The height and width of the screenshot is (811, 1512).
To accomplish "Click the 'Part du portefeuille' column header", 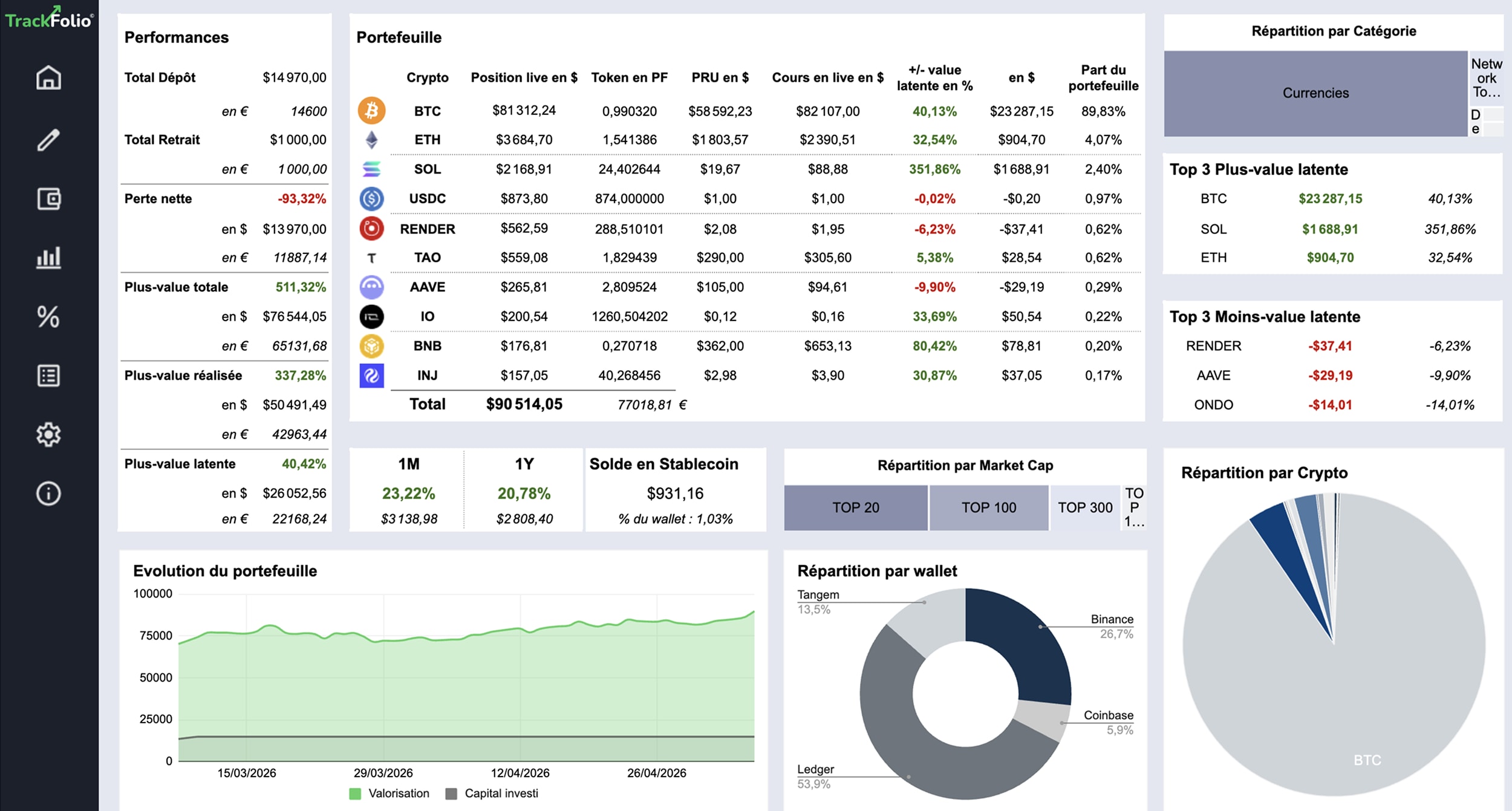I will (1103, 77).
